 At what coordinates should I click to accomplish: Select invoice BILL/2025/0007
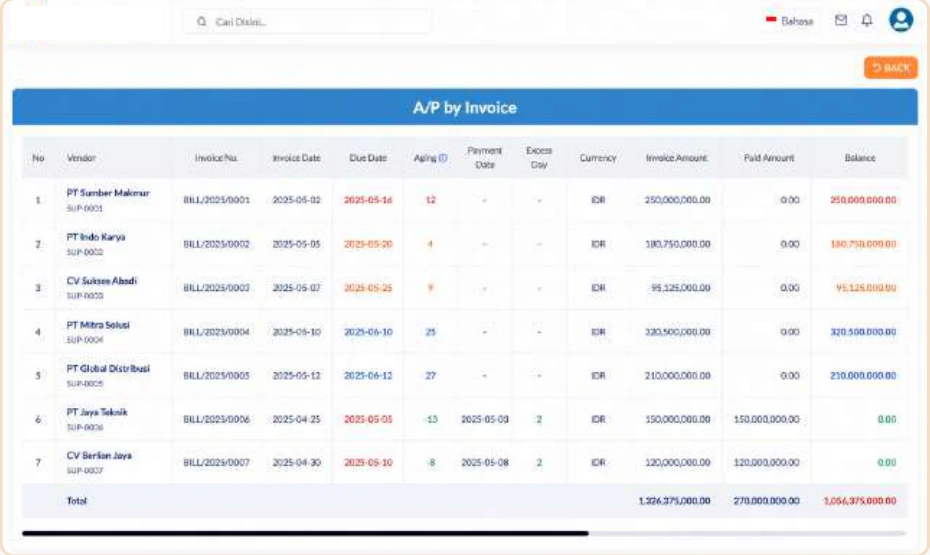tap(216, 462)
